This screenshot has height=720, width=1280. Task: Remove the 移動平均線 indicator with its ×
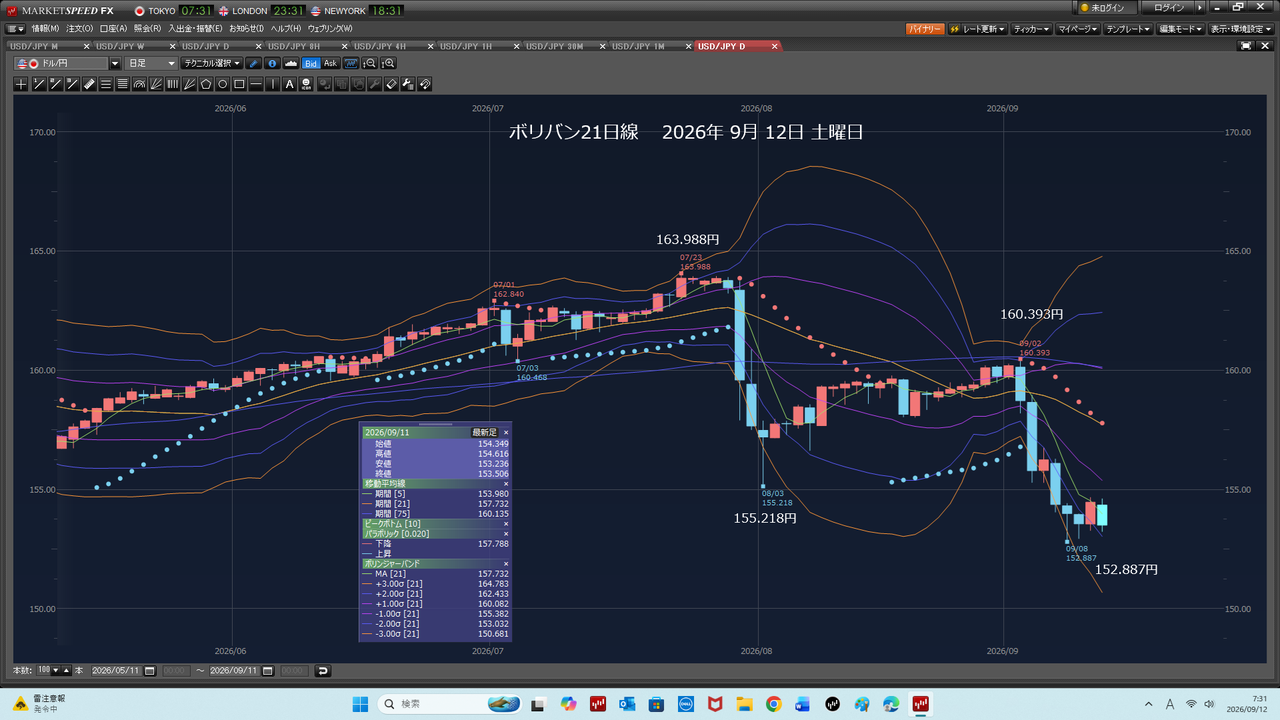pyautogui.click(x=506, y=483)
